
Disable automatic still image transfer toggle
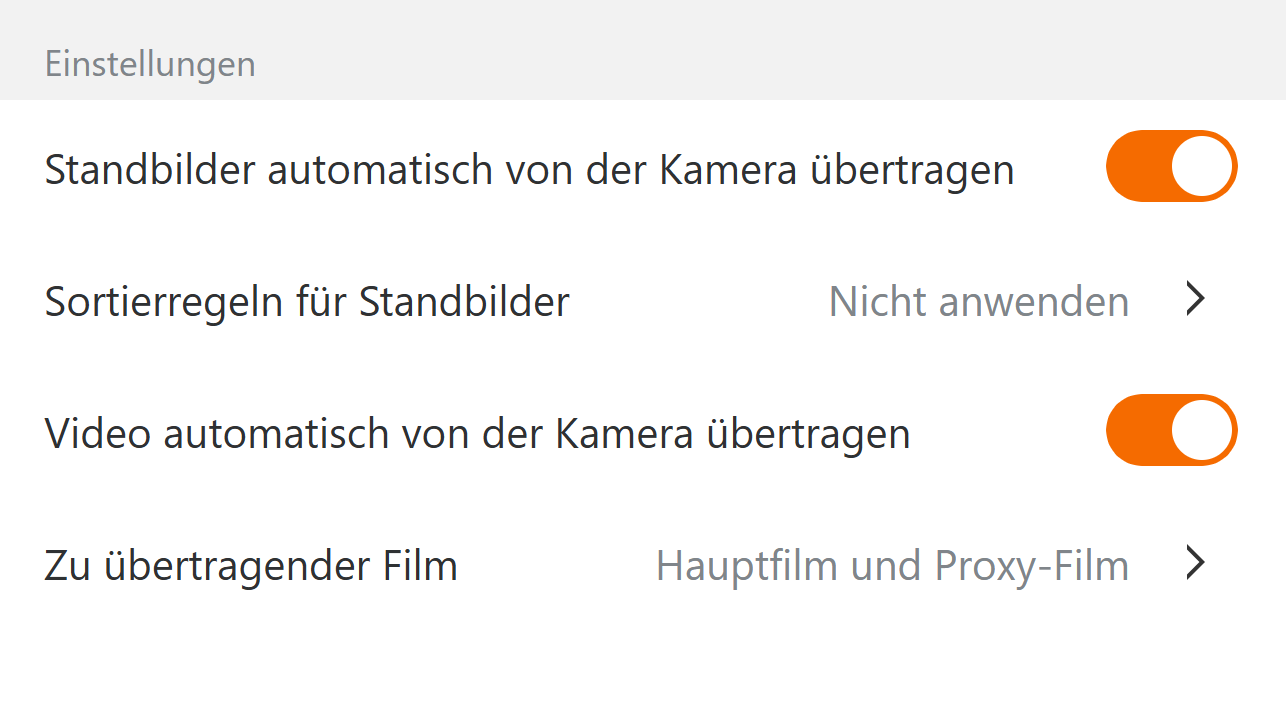click(1171, 166)
